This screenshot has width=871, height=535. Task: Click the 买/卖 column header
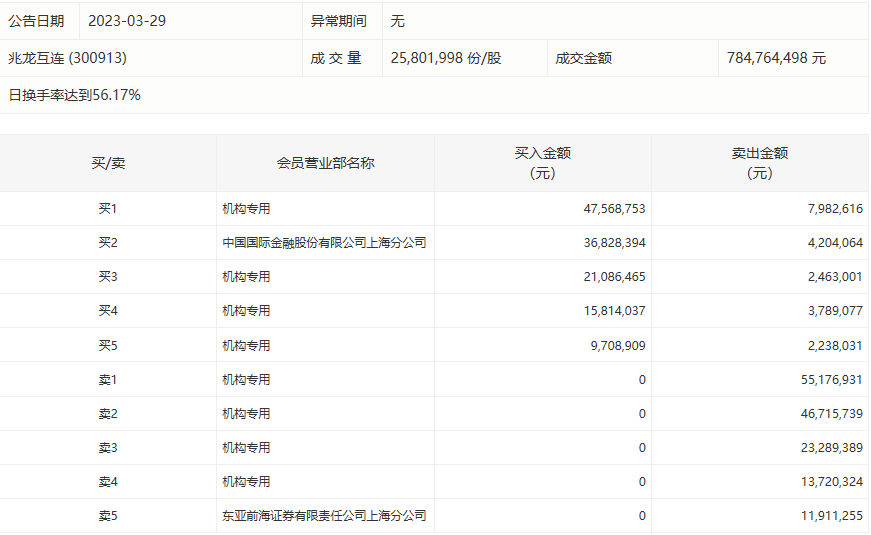108,163
